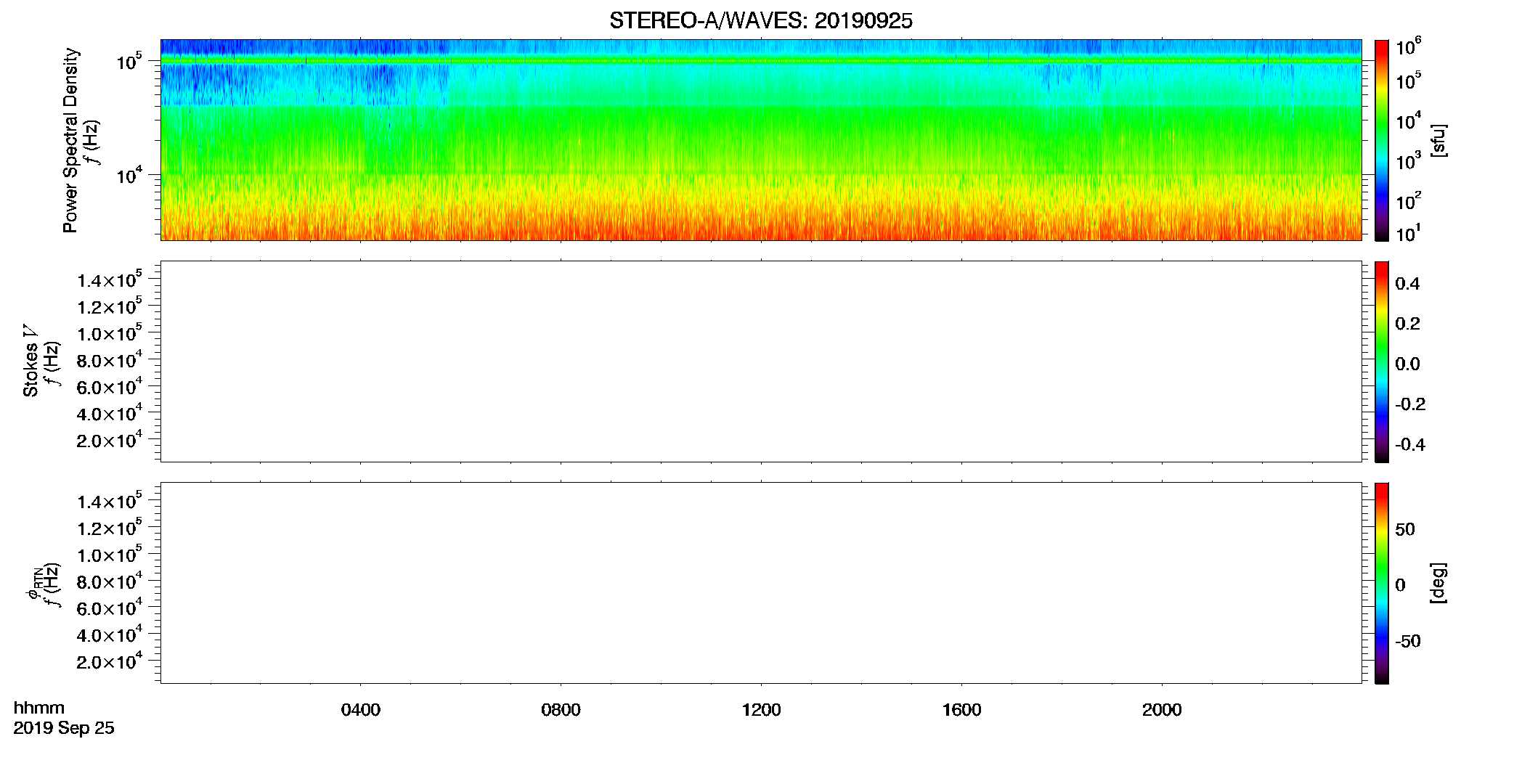
Task: Click the 1600 time axis label
Action: click(961, 710)
